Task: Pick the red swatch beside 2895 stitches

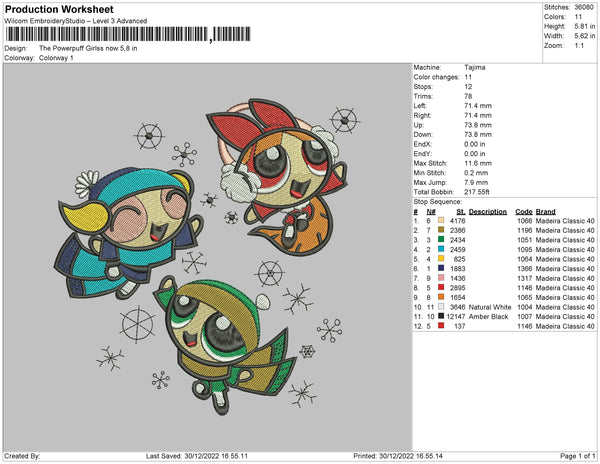Action: tap(441, 287)
